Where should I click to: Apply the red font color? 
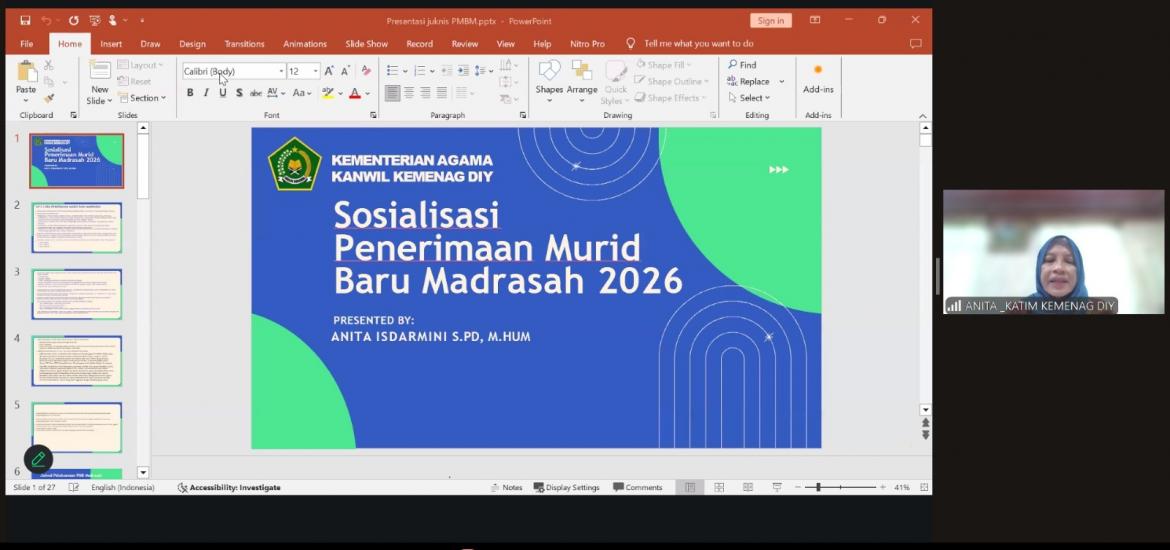tap(355, 93)
